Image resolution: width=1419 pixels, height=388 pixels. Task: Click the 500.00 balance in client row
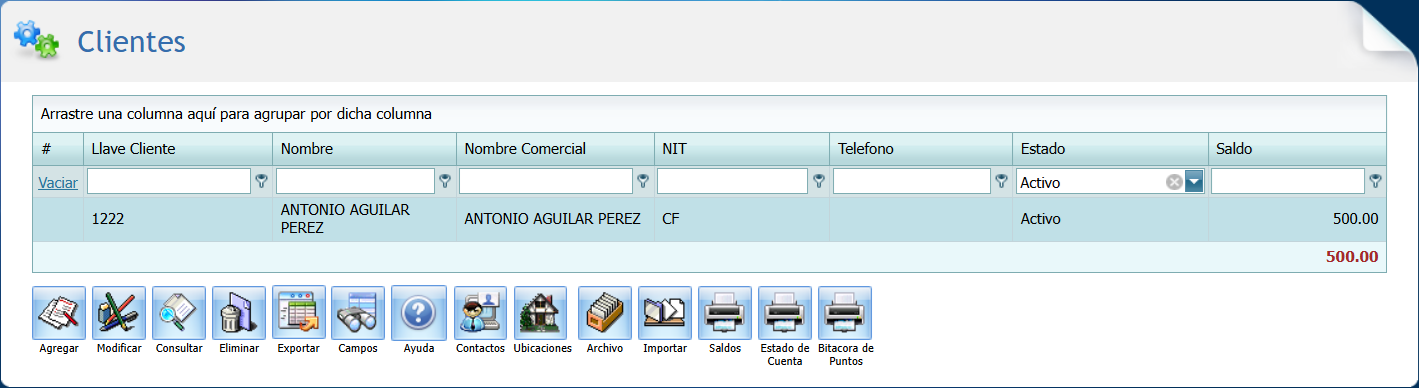(x=1356, y=219)
